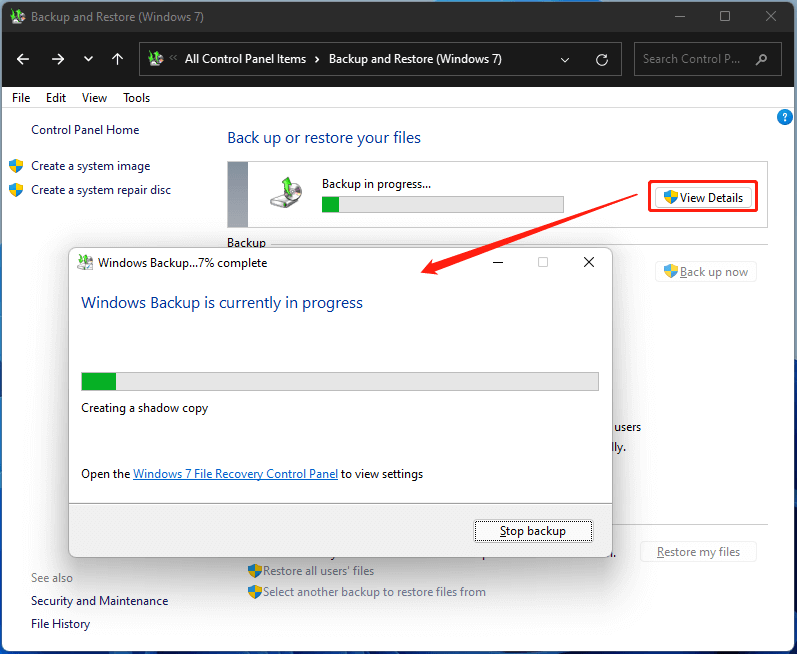Click the refresh icon in address bar
The height and width of the screenshot is (654, 797).
point(601,59)
